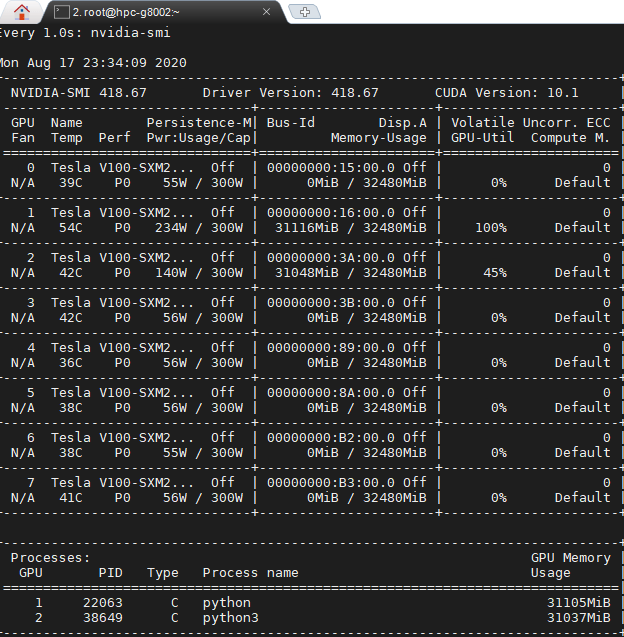Click the Driver Version 418.67 text
Screen dimensions: 624x637
tap(290, 92)
